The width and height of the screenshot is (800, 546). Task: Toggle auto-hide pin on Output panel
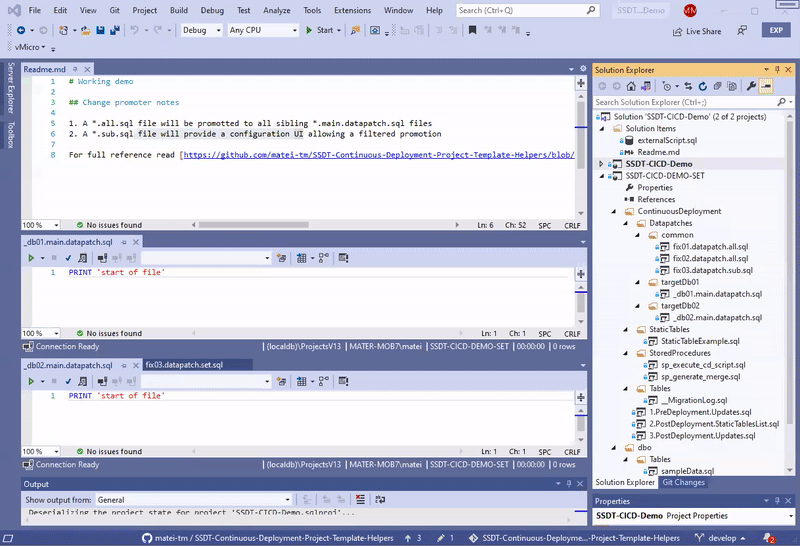coord(568,484)
